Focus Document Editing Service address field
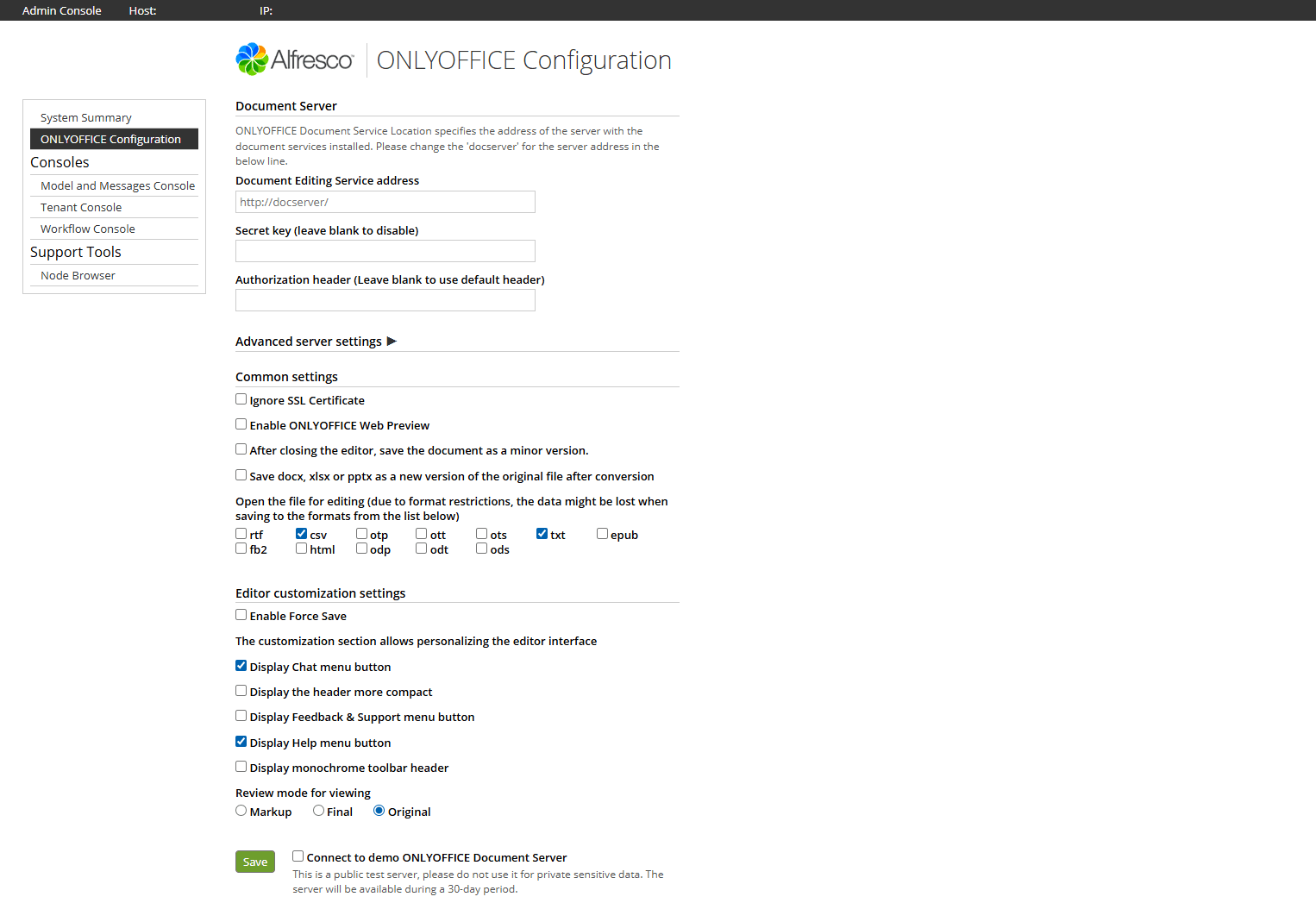 [x=385, y=202]
